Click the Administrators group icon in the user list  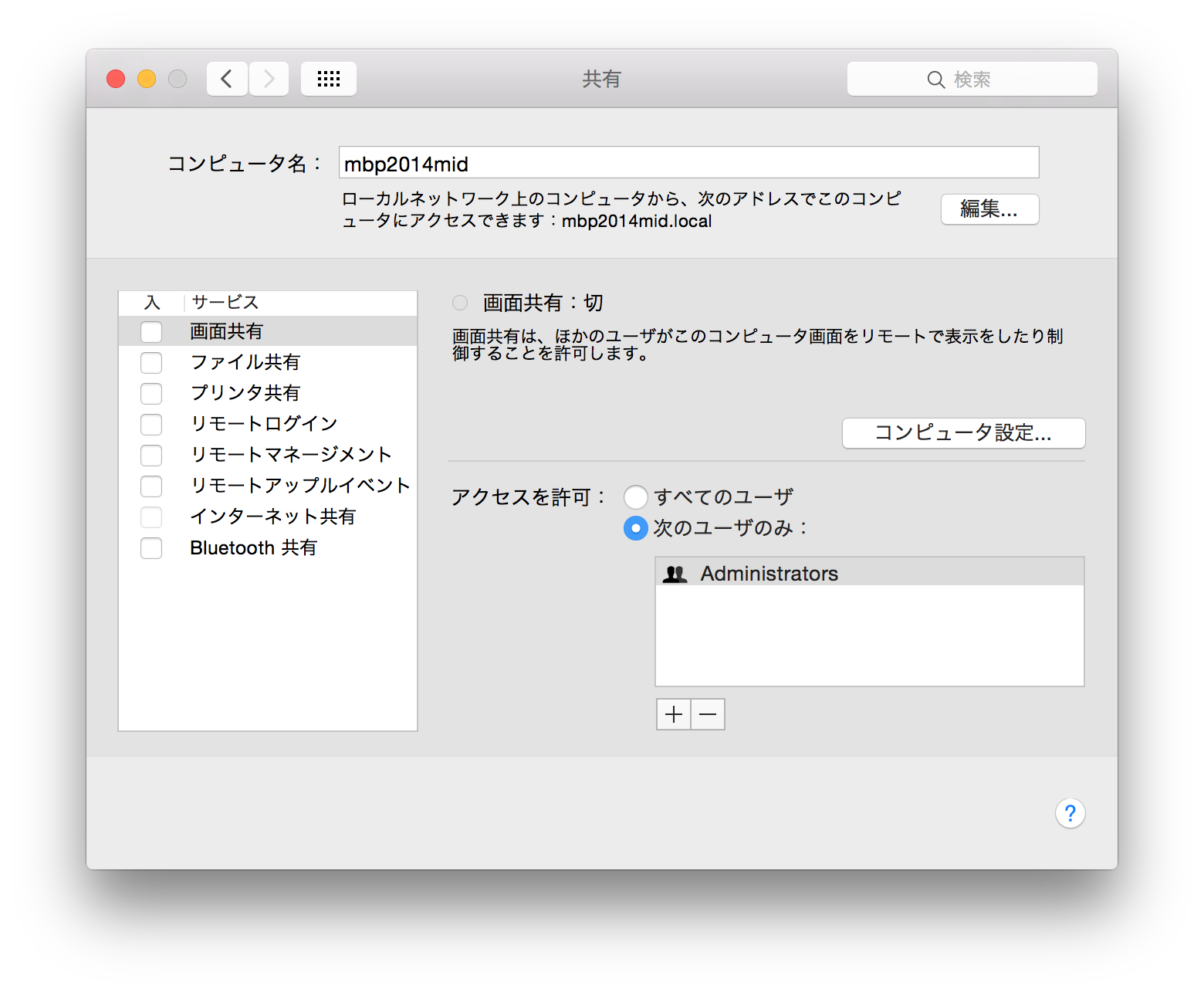675,573
